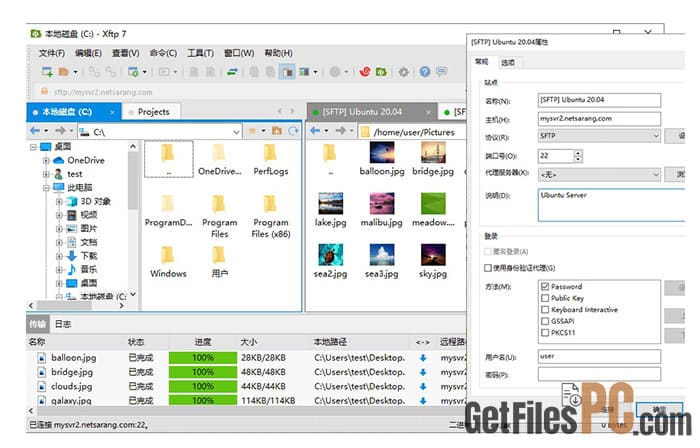Check 使用身份验证代理(G) checkbox
The height and width of the screenshot is (448, 700).
pos(488,268)
